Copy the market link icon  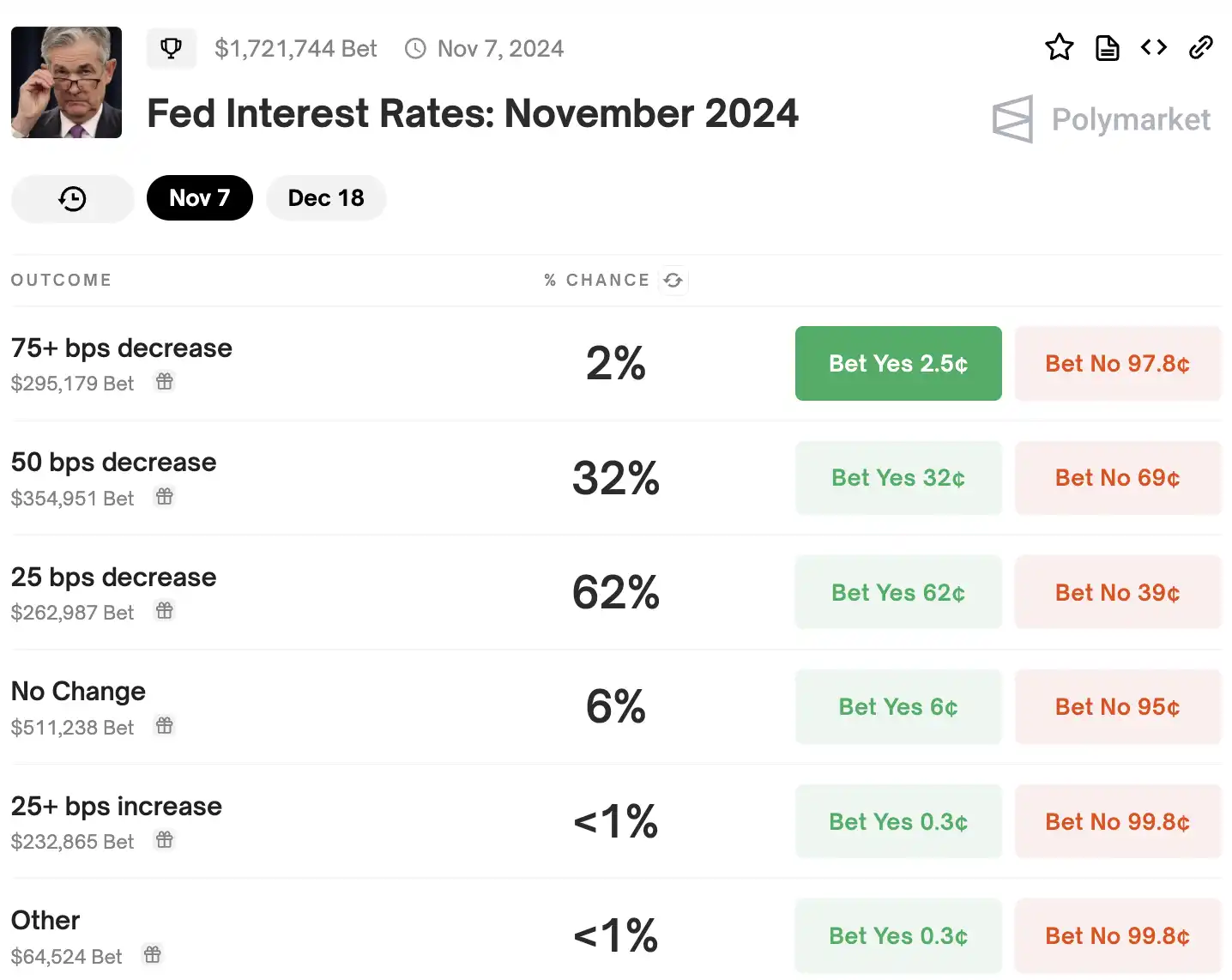[1201, 47]
